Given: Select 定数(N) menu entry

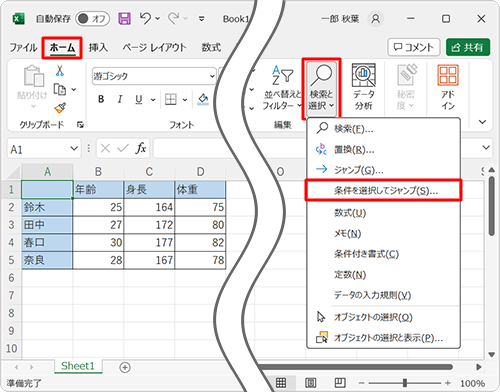Looking at the screenshot, I should tap(383, 275).
